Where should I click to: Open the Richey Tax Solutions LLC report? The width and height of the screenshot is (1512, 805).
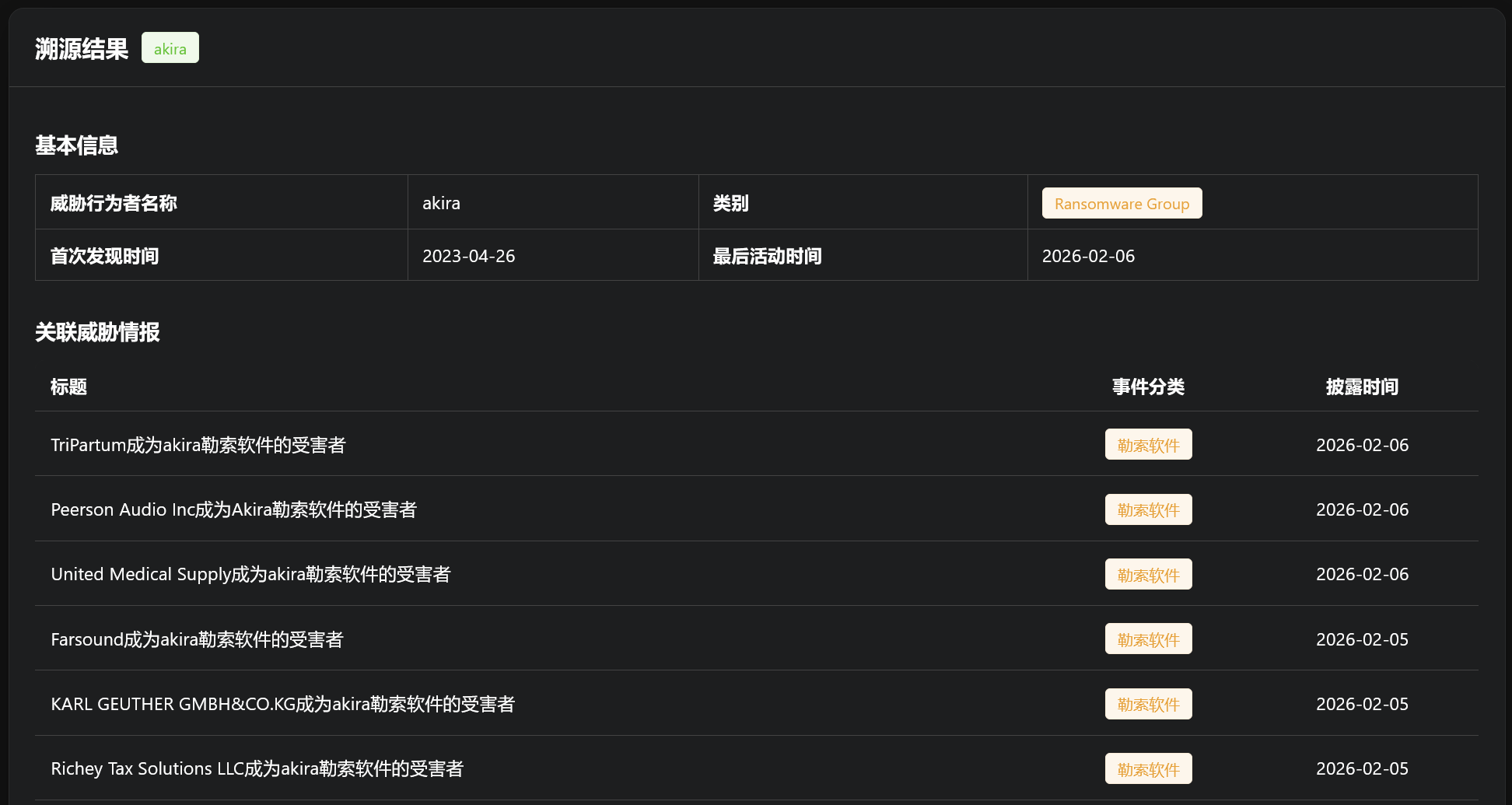point(257,768)
